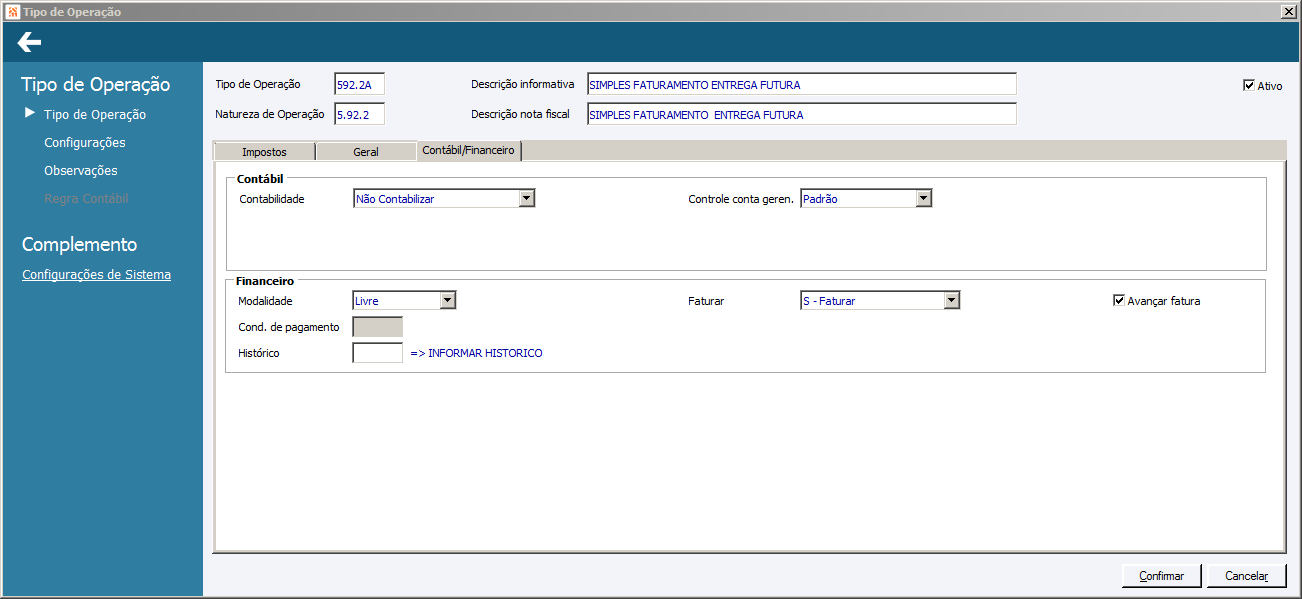Click the Natureza de Operação field
Screen dimensions: 1302x599
359,114
